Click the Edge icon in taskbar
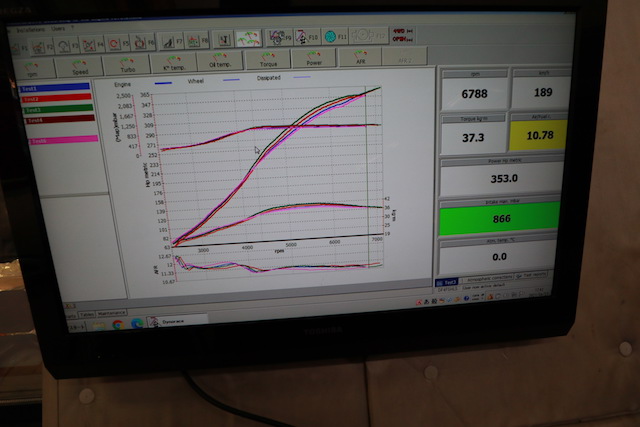The width and height of the screenshot is (640, 427). tap(136, 324)
